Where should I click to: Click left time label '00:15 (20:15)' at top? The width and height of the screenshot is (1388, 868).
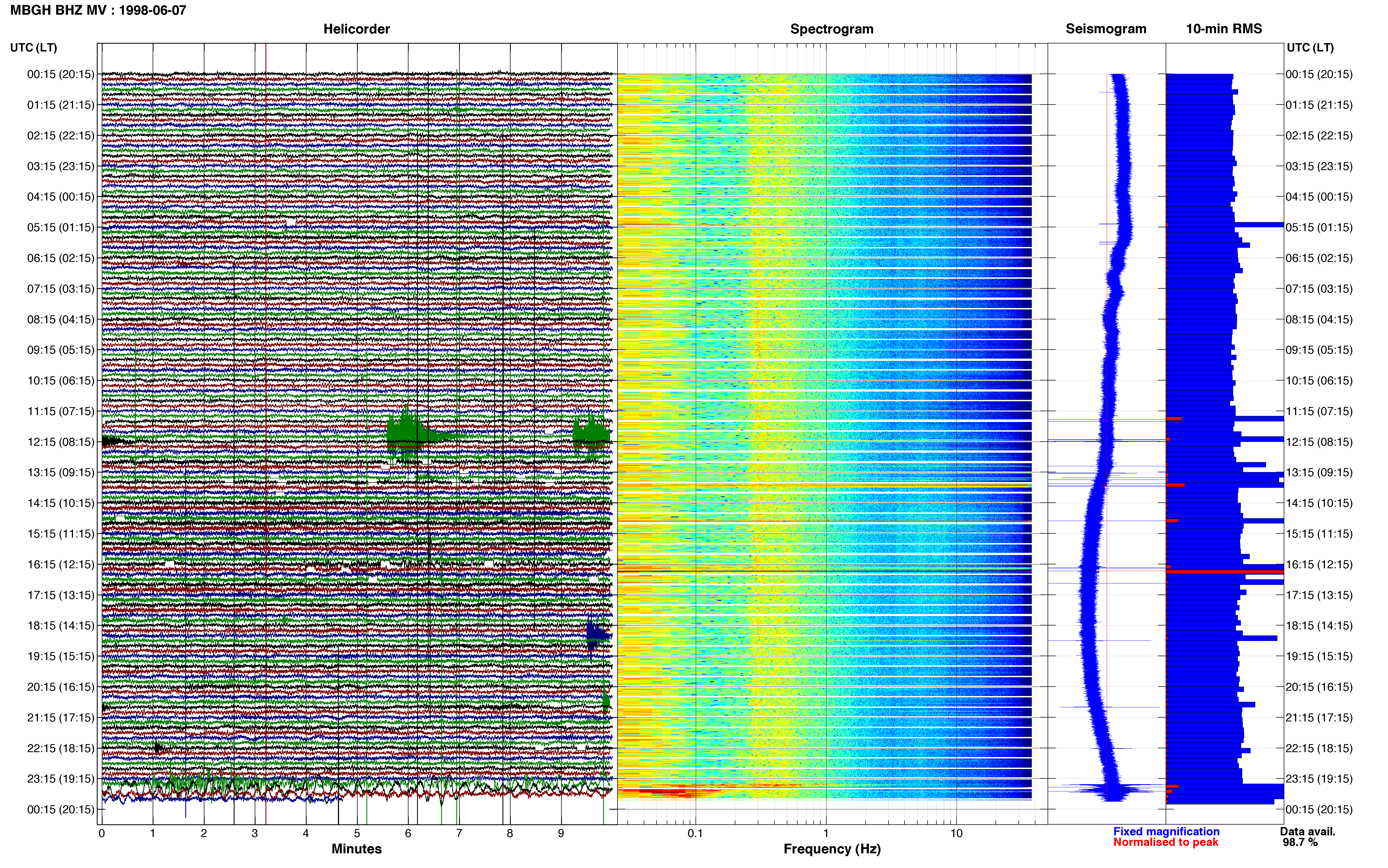click(x=61, y=74)
